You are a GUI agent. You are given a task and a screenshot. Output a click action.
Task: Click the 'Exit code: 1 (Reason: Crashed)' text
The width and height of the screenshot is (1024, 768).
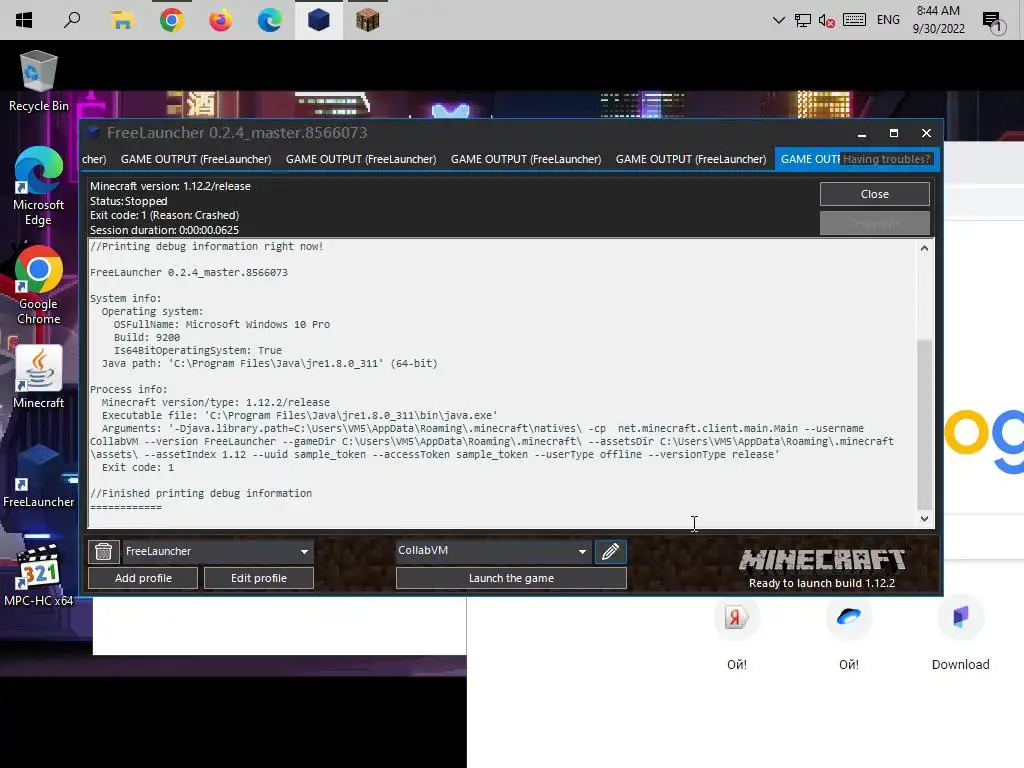point(165,216)
